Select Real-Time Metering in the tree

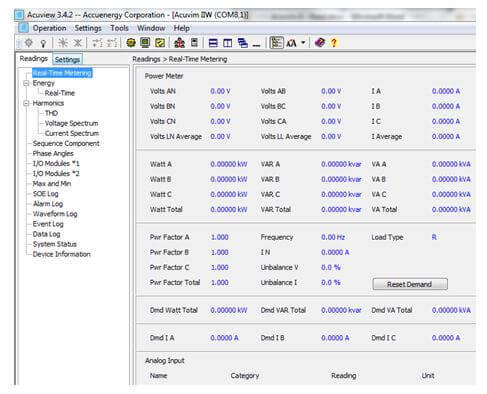pos(62,73)
